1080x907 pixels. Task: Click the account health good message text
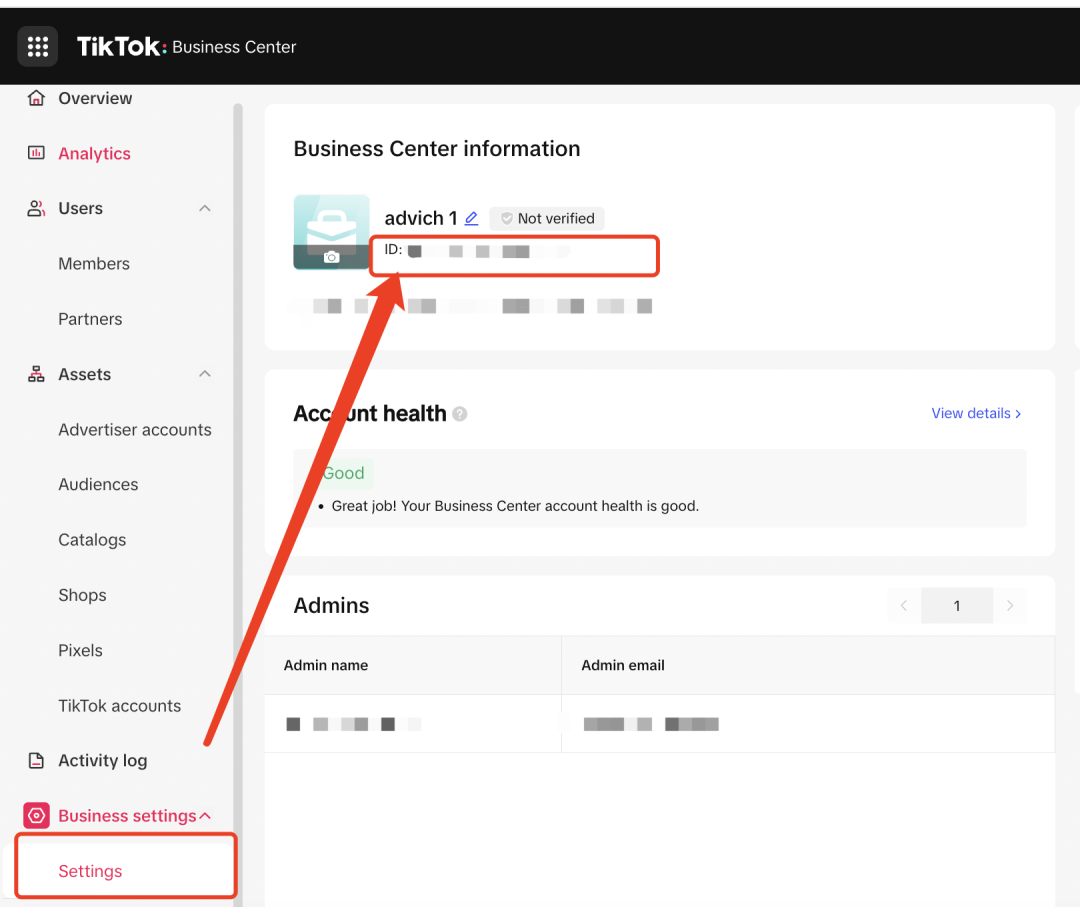point(515,505)
